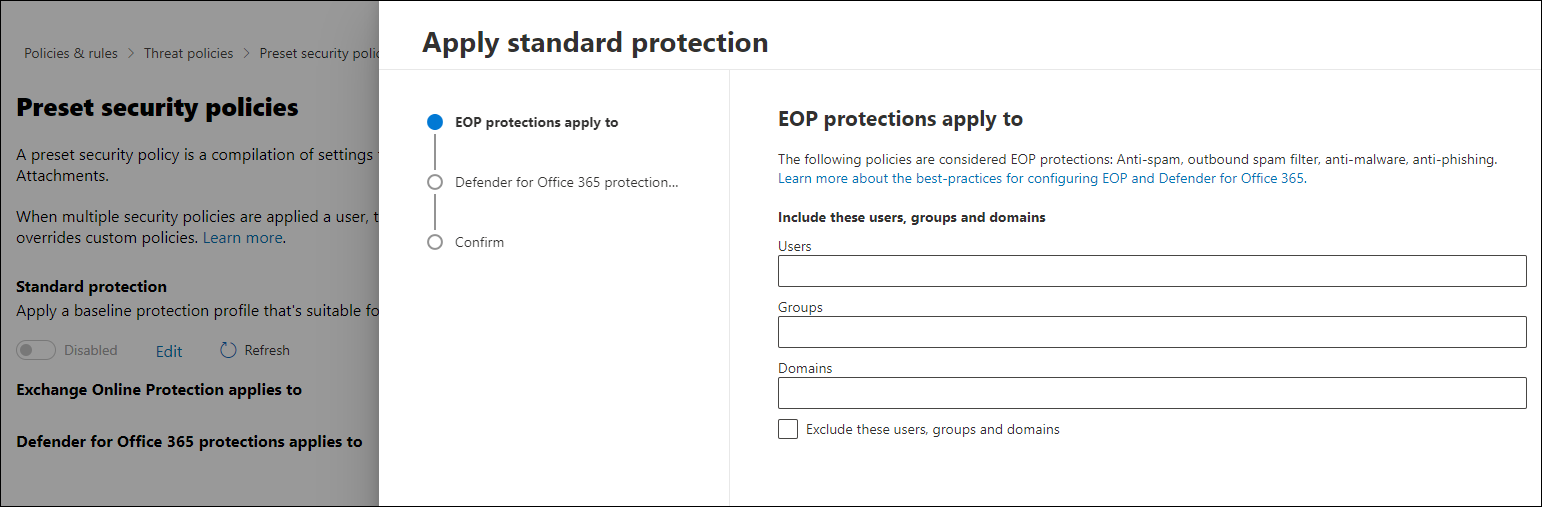1542x507 pixels.
Task: Click the "Defender for Office 365 protections applies to" heading
Action: (189, 441)
